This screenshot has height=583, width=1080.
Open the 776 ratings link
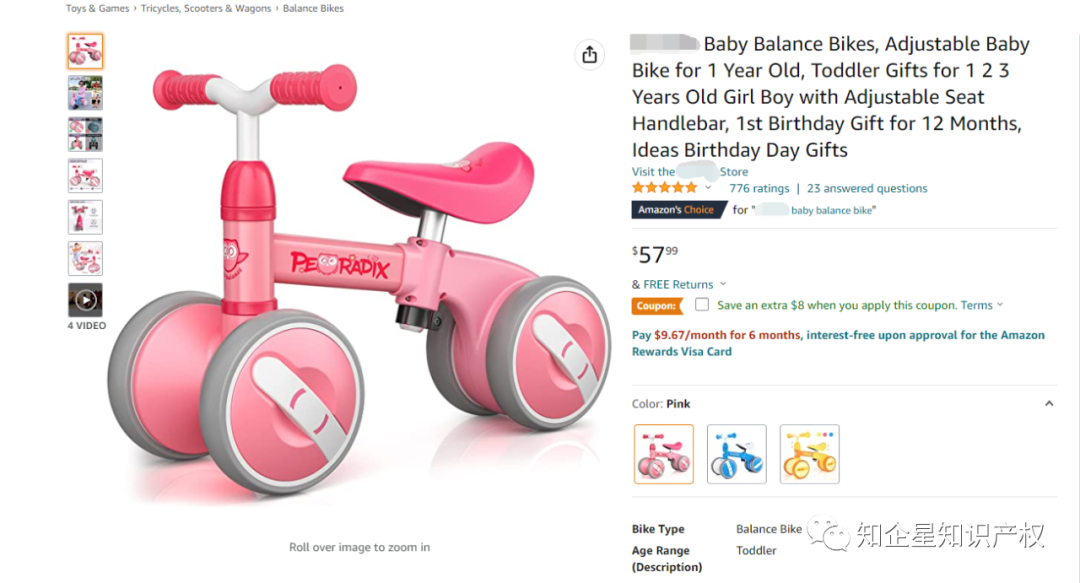pos(759,188)
